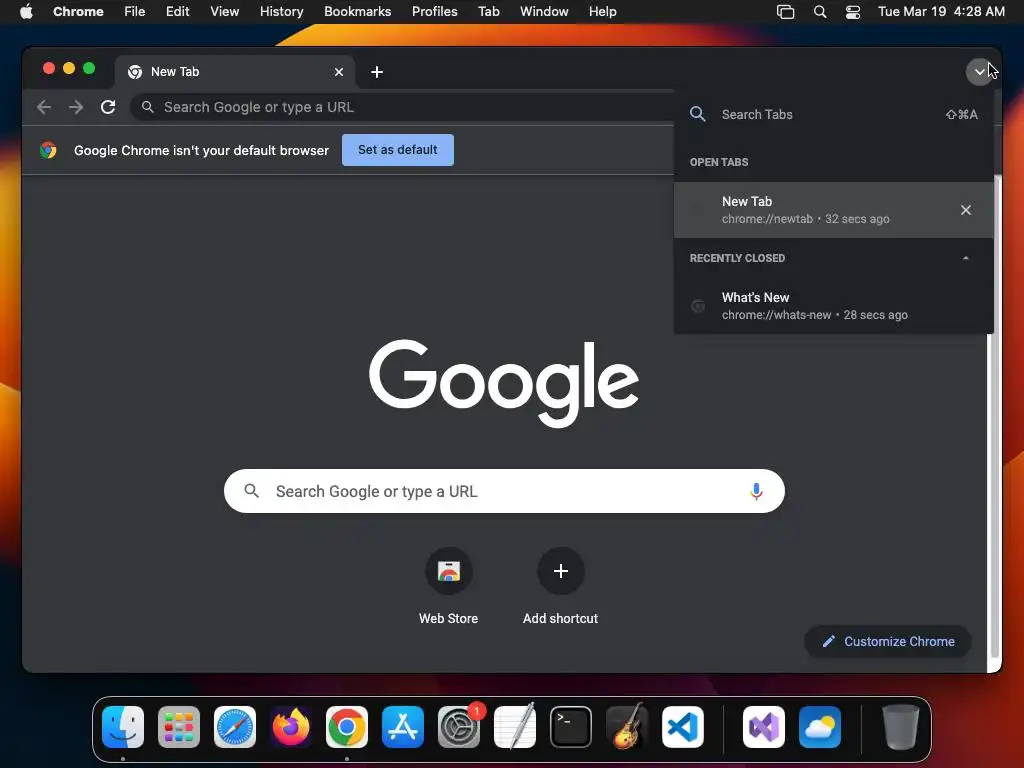The width and height of the screenshot is (1024, 768).
Task: Reload the page with the refresh icon
Action: [108, 107]
